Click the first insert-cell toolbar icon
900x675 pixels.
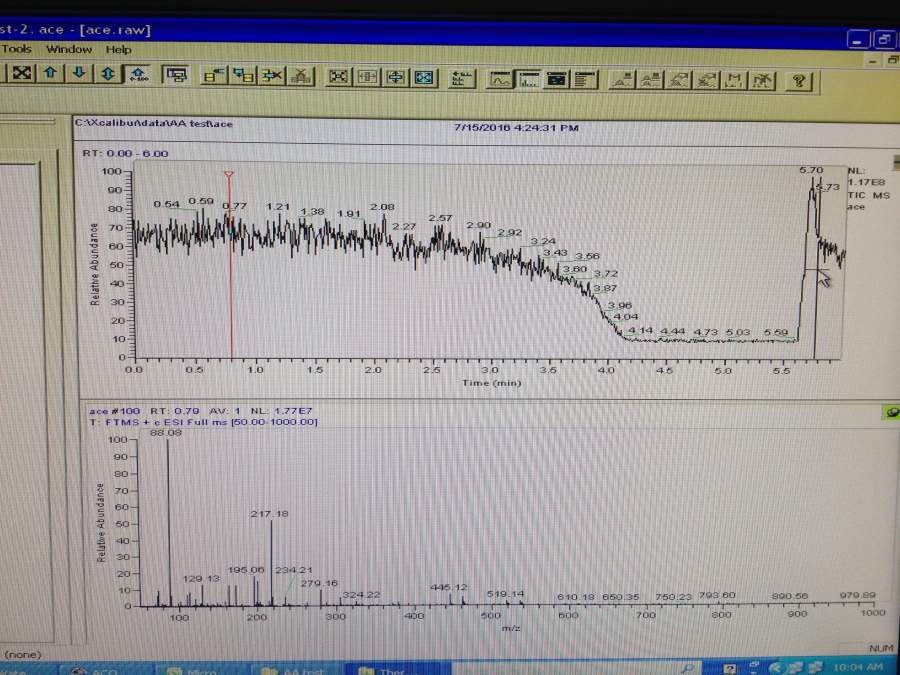pos(214,75)
